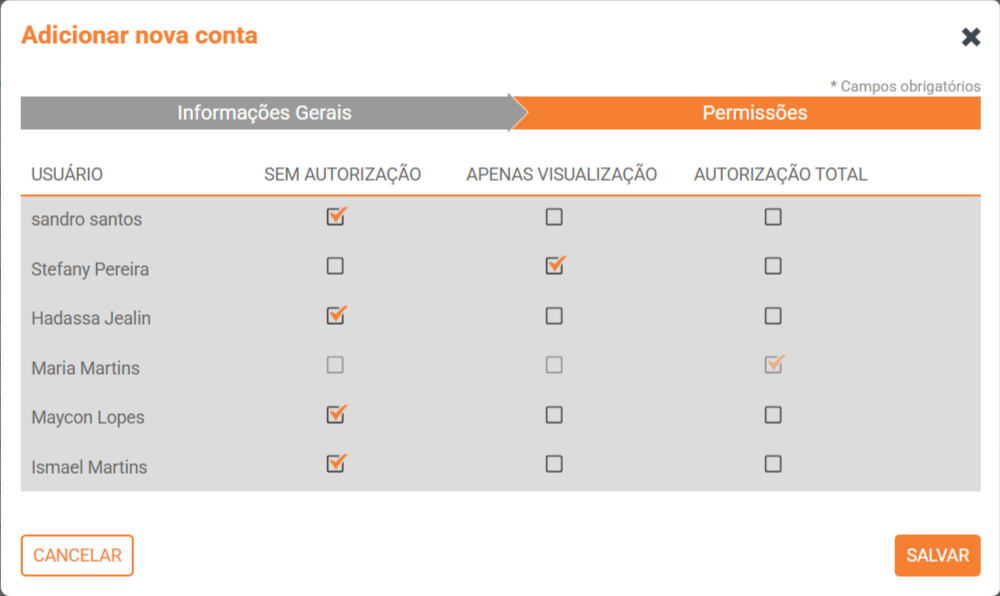Viewport: 1000px width, 596px height.
Task: Check Autorização Total for Hadassa Jealin
Action: pos(773,316)
